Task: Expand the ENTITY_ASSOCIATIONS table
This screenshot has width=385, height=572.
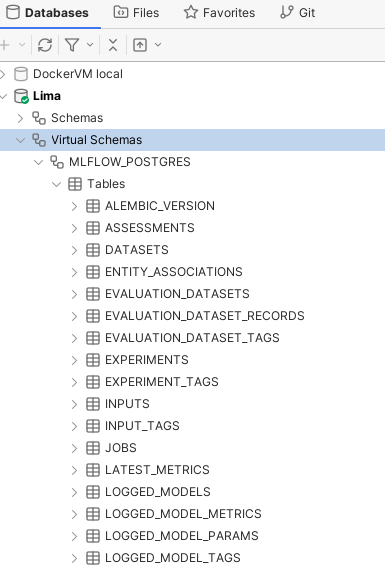Action: [x=74, y=273]
